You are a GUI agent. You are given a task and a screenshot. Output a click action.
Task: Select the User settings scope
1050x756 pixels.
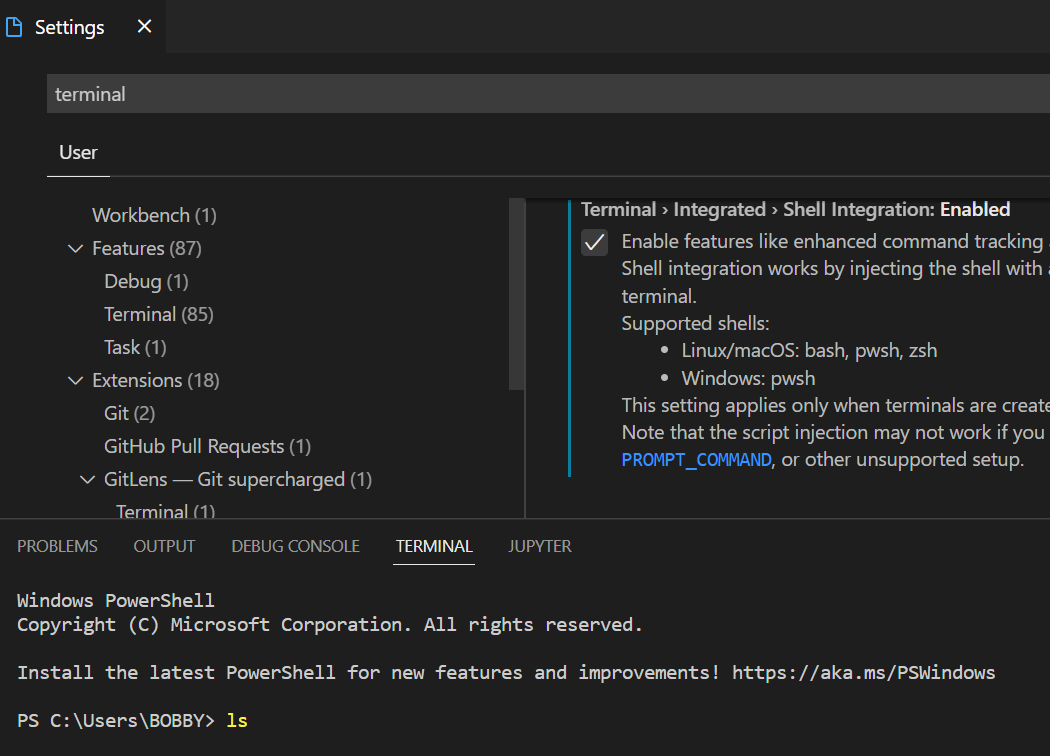[x=78, y=152]
